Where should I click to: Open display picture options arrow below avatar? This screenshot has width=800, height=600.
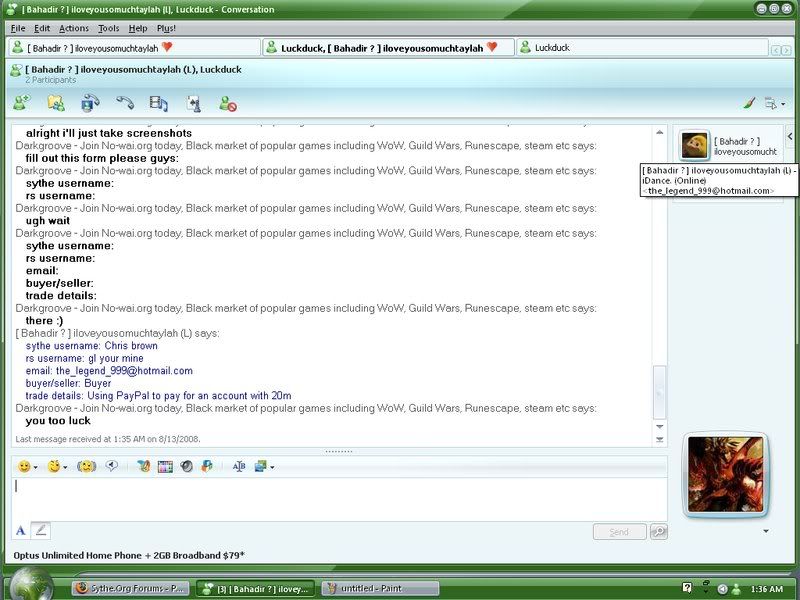(766, 531)
